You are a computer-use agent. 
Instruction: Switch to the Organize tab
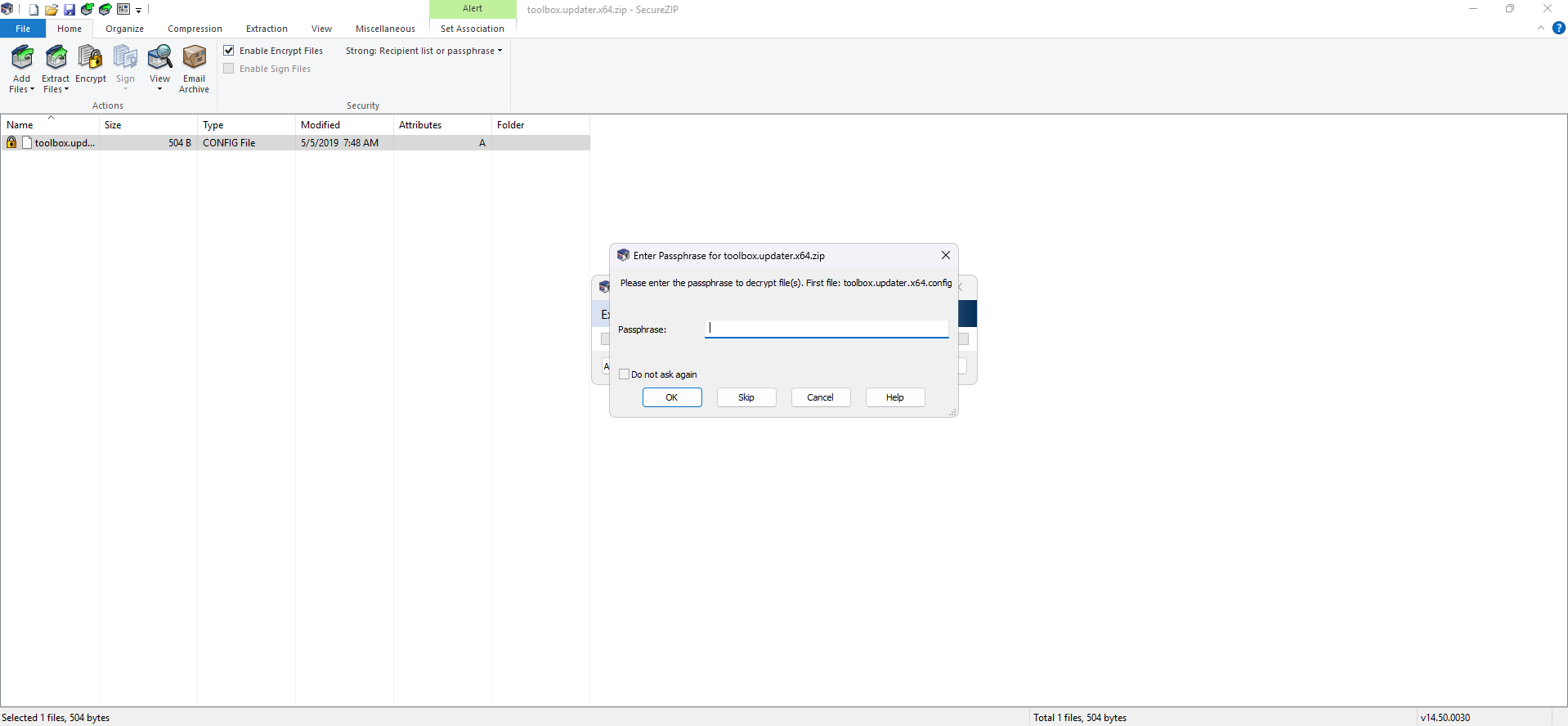pyautogui.click(x=124, y=29)
